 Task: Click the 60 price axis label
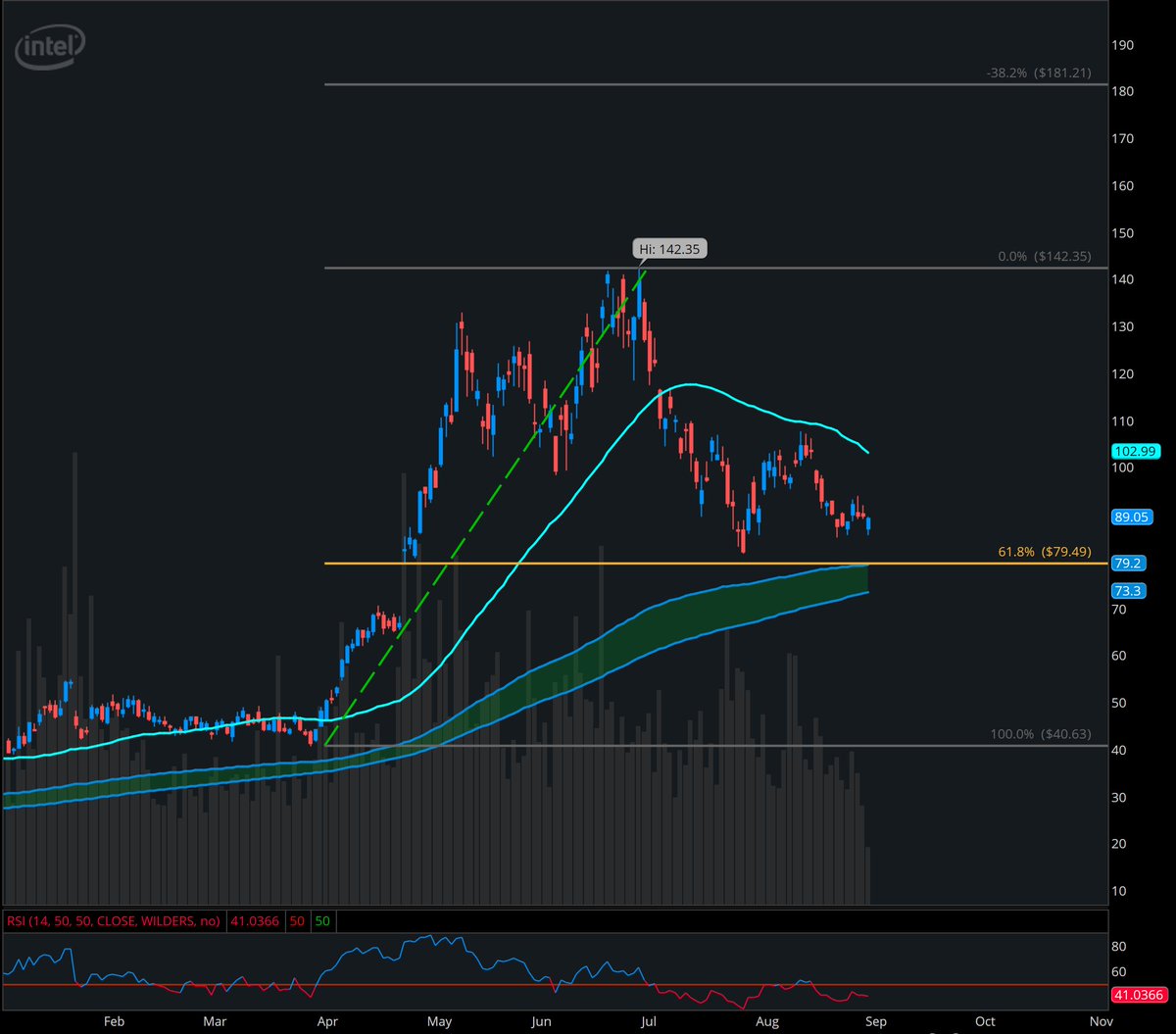1120,656
